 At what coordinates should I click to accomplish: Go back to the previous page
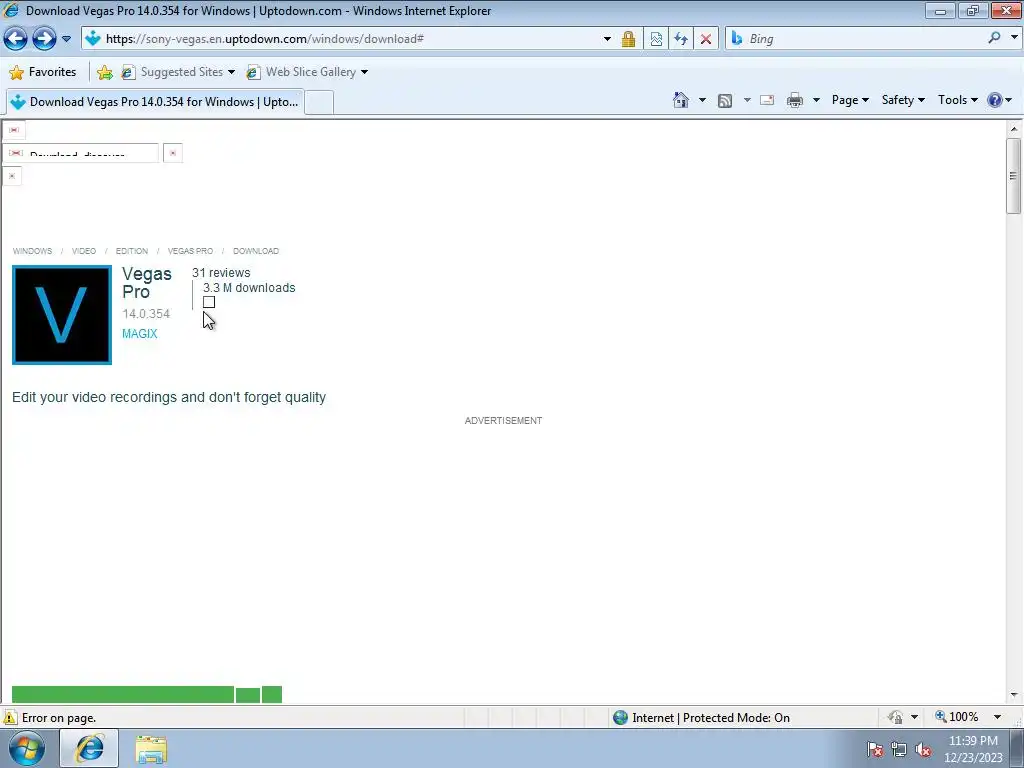click(x=16, y=39)
